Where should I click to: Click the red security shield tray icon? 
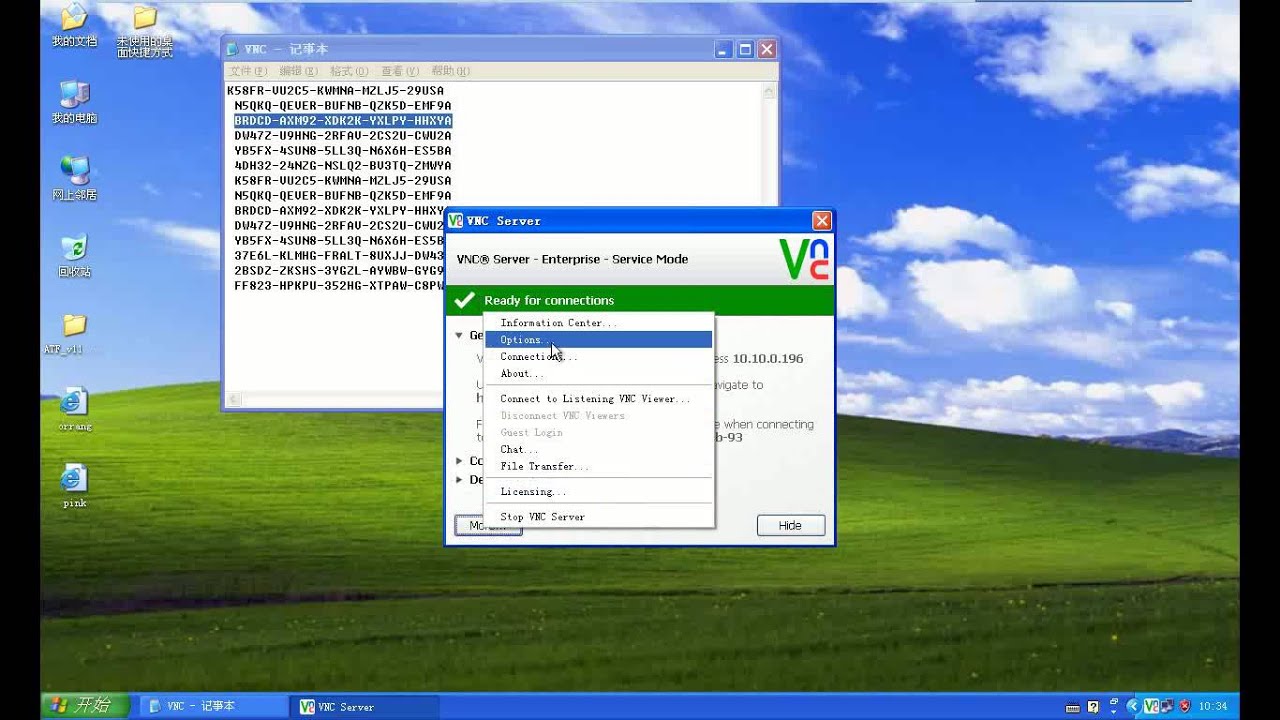[1185, 706]
